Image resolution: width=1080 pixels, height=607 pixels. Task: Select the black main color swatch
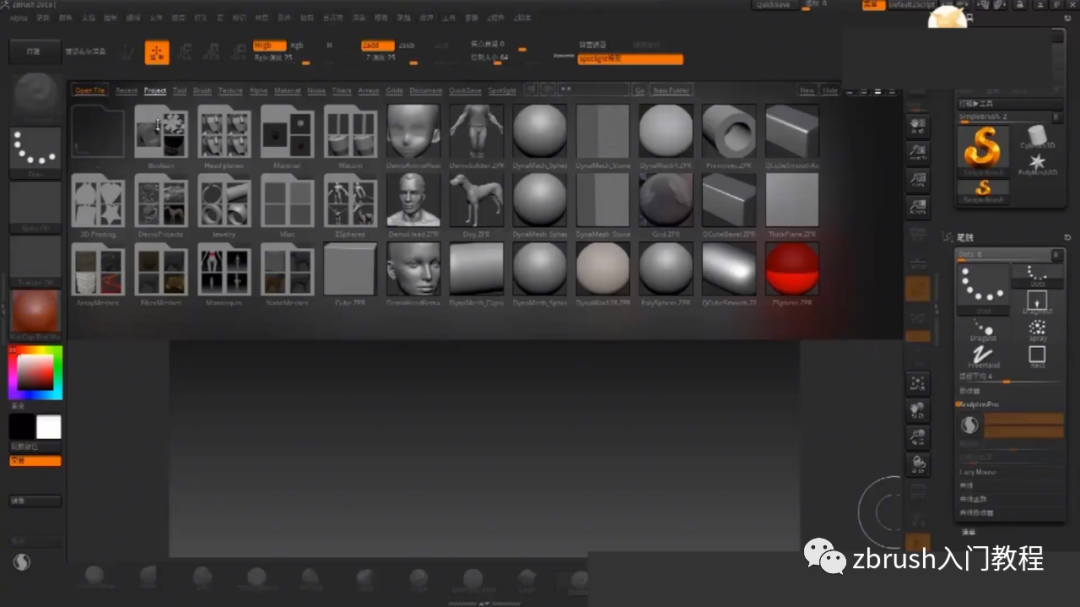(x=22, y=427)
